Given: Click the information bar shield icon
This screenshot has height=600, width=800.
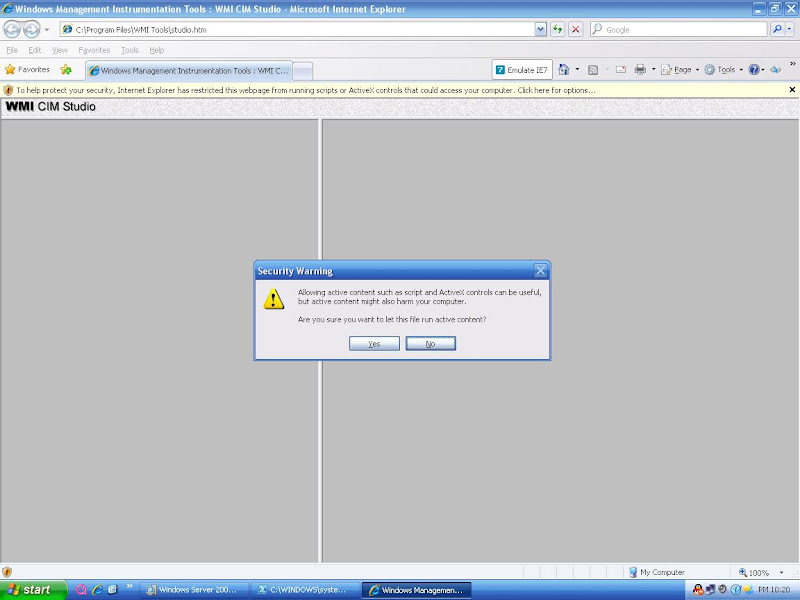Looking at the screenshot, I should tap(8, 90).
